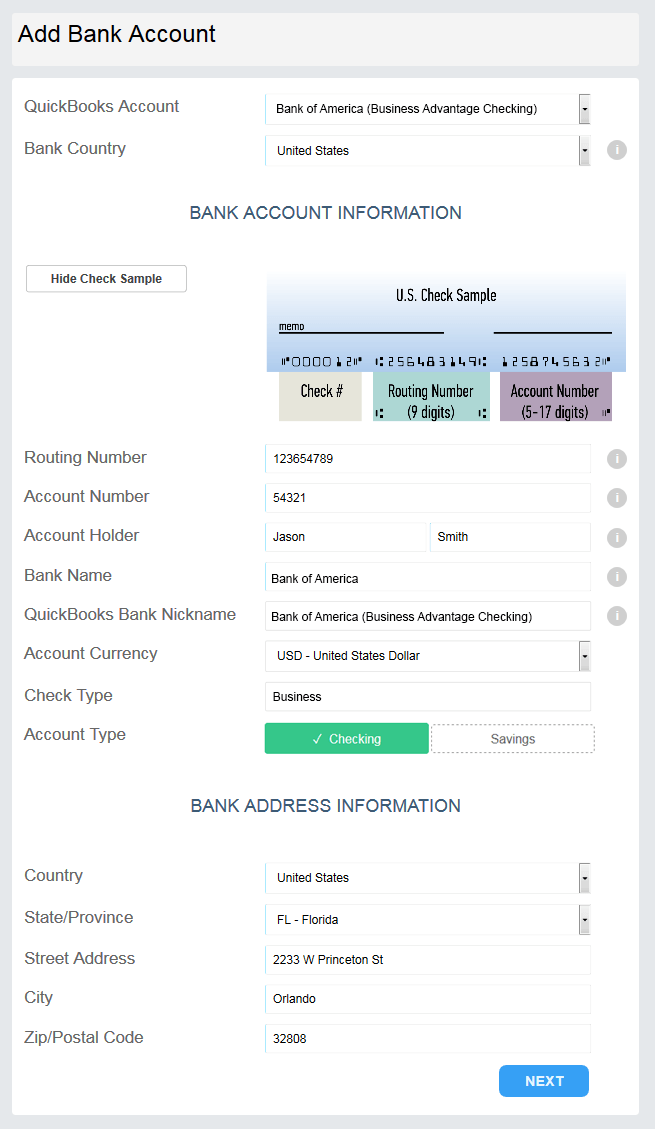Click the Hide Check Sample button
This screenshot has height=1129, width=655.
click(x=107, y=279)
